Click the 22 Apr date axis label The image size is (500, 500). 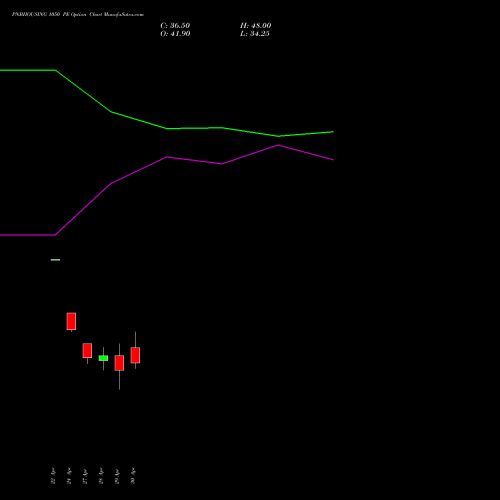tap(53, 476)
